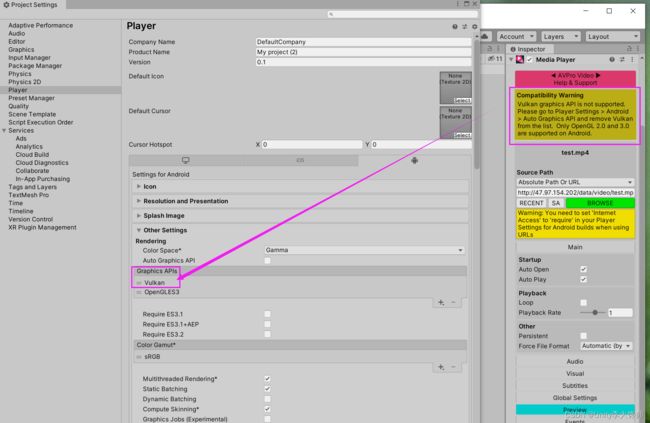Open the Layers dropdown
This screenshot has width=650, height=423.
pyautogui.click(x=561, y=36)
